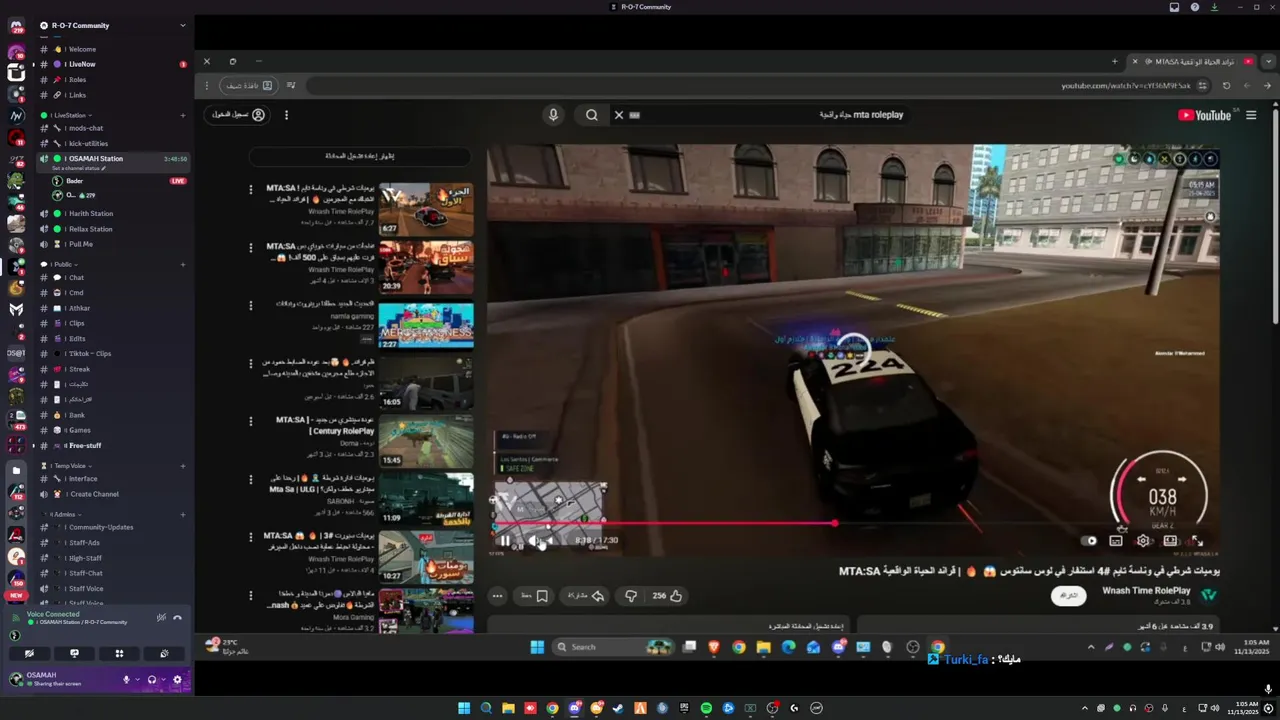Open 6:27 recommended video thumbnail
The height and width of the screenshot is (720, 1280).
[x=426, y=209]
